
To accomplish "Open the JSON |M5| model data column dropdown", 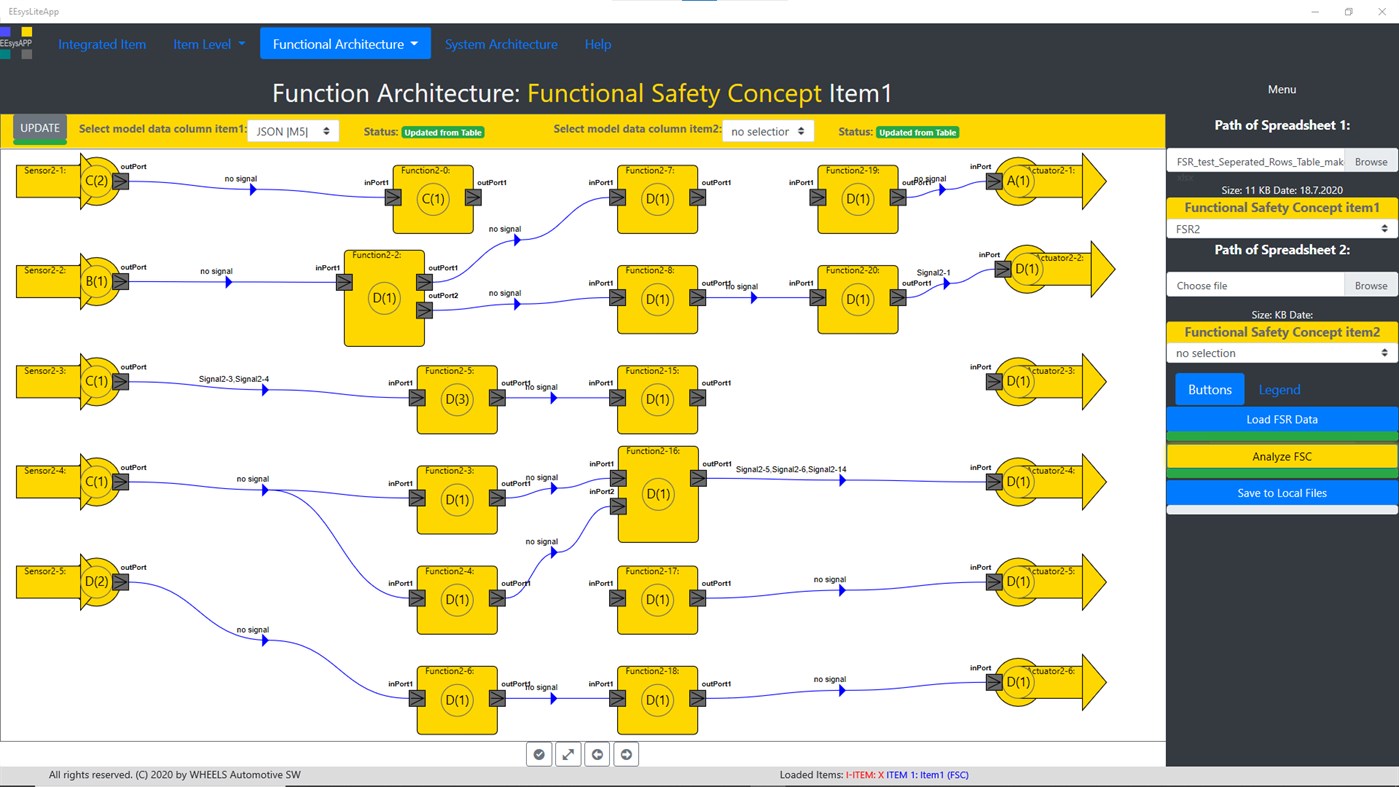I will tap(293, 130).
